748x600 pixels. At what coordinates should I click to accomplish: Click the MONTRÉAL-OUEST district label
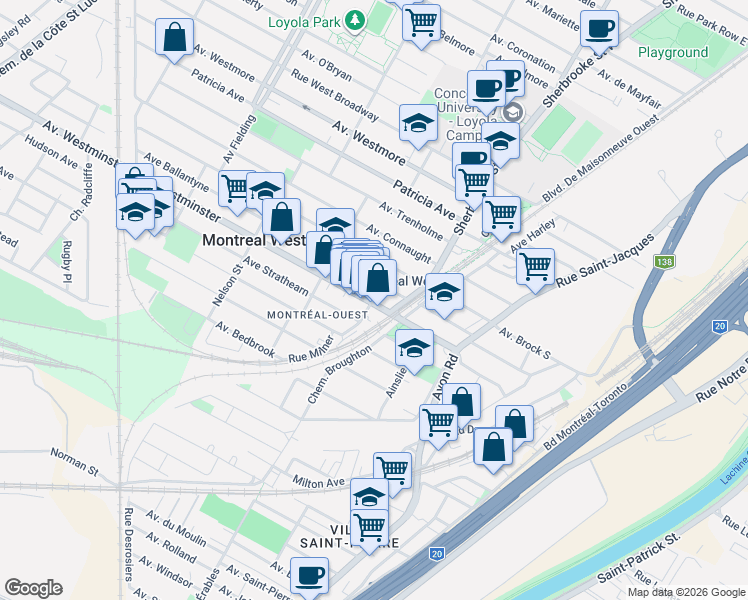pos(318,315)
